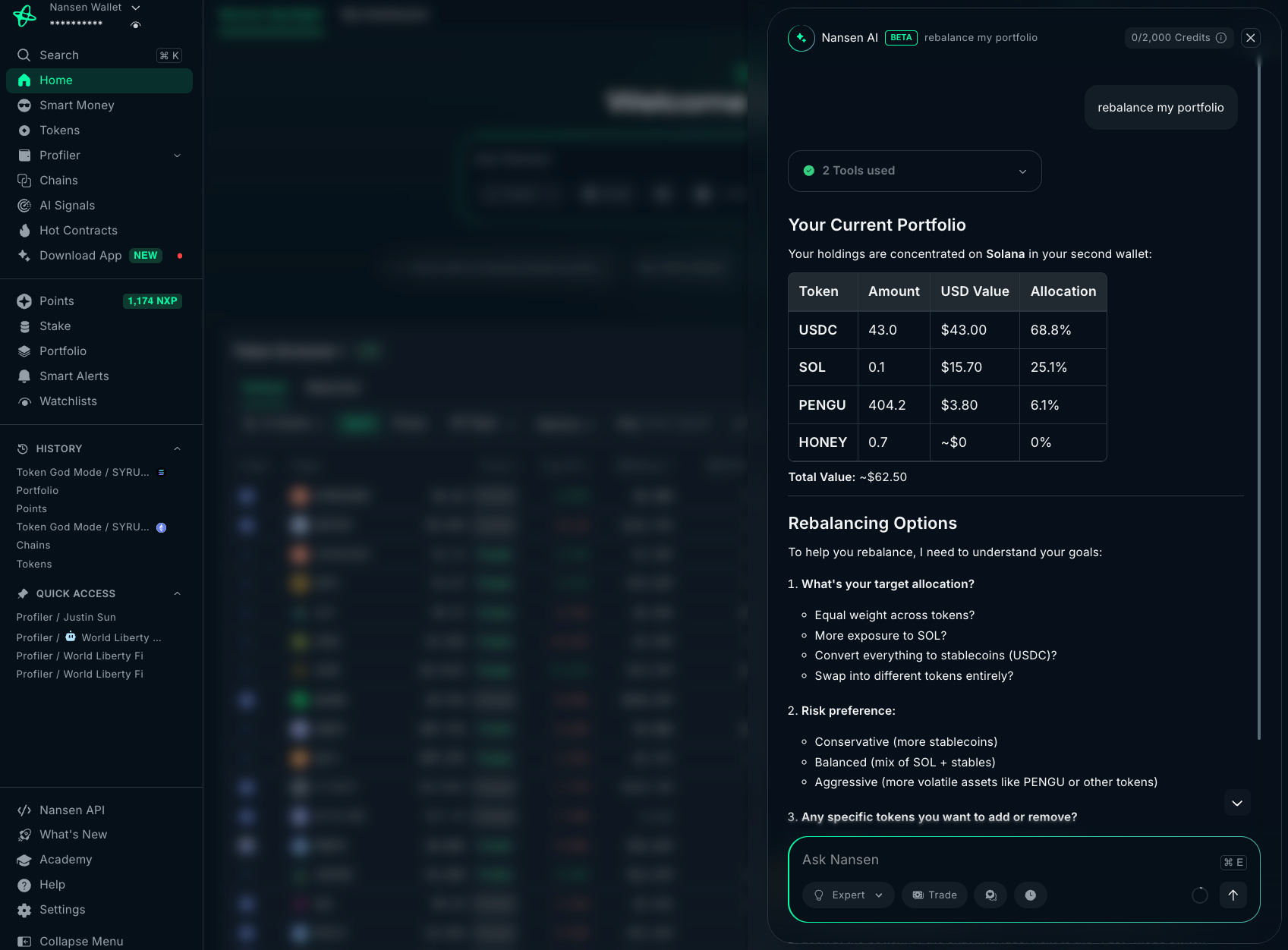Image resolution: width=1288 pixels, height=950 pixels.
Task: Click the new chat icon beside Trade
Action: click(990, 895)
